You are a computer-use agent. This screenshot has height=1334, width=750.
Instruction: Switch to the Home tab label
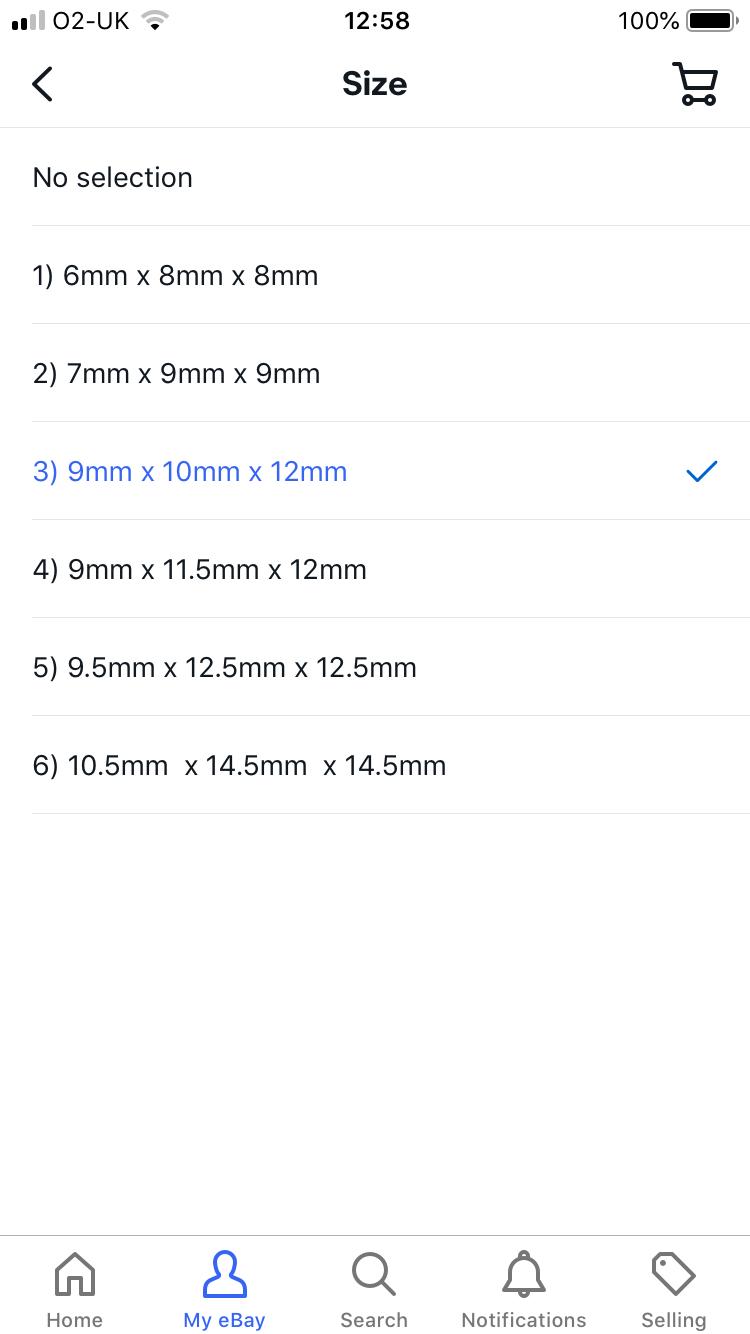pyautogui.click(x=74, y=1320)
